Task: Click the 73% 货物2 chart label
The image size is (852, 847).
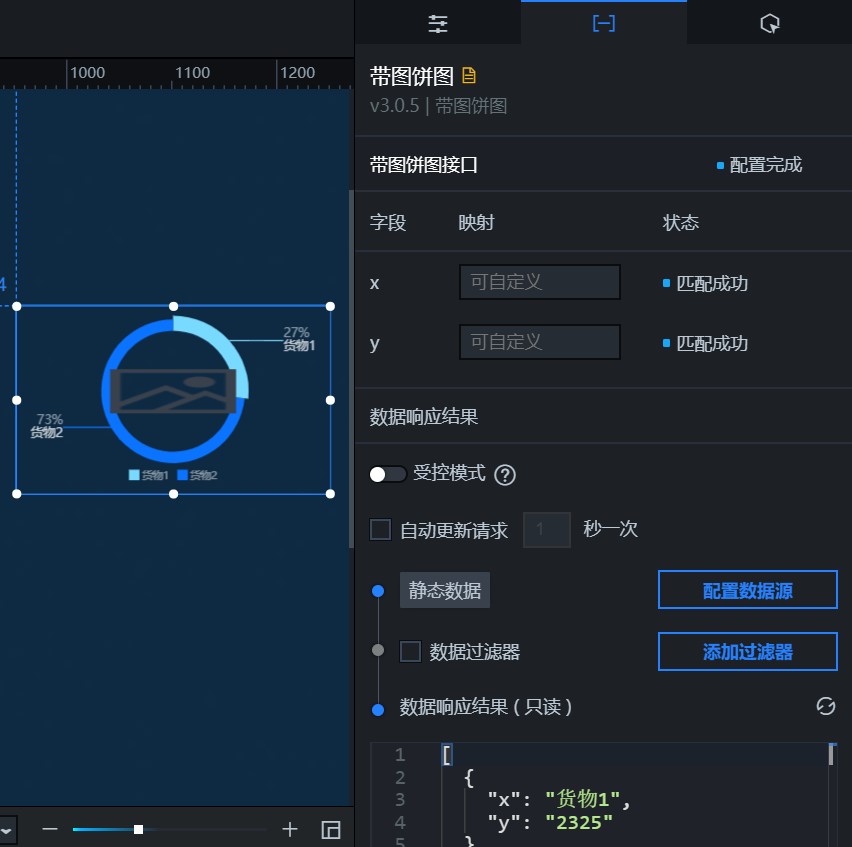Action: [47, 425]
